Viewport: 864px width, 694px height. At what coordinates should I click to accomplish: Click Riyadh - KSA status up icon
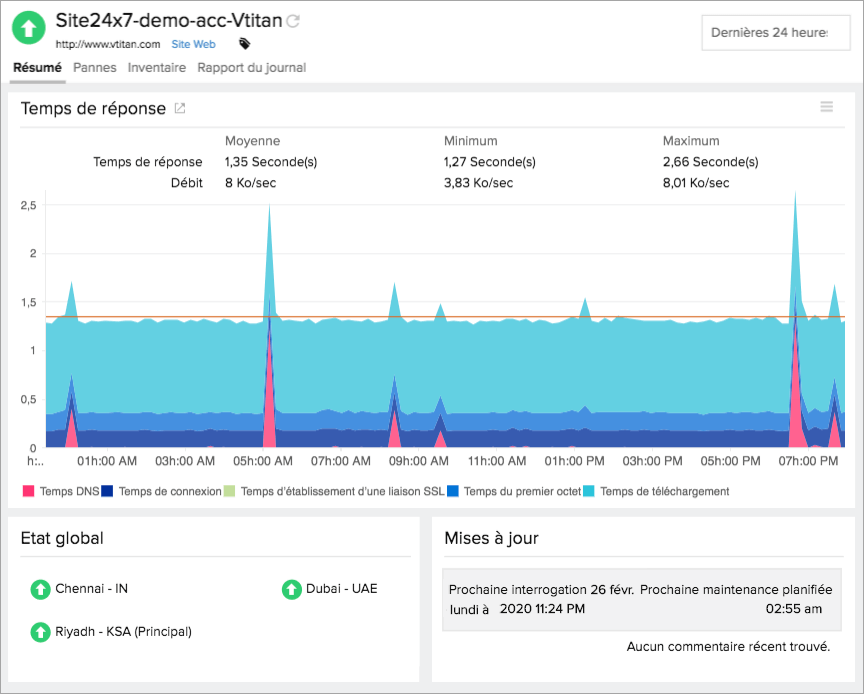point(40,632)
